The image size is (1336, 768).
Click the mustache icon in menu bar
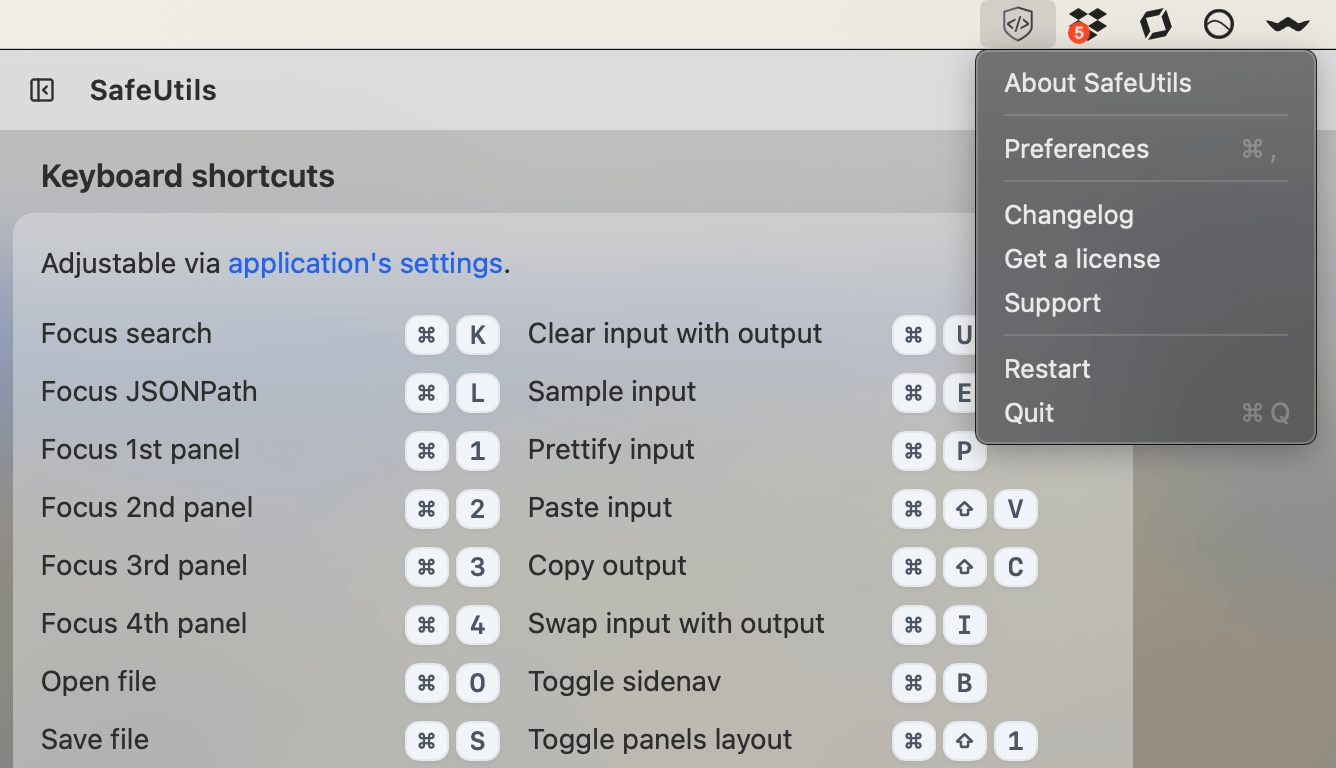pos(1287,24)
